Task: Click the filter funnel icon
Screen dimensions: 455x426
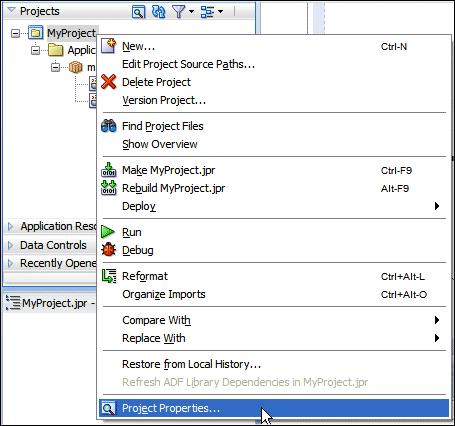Action: point(178,12)
